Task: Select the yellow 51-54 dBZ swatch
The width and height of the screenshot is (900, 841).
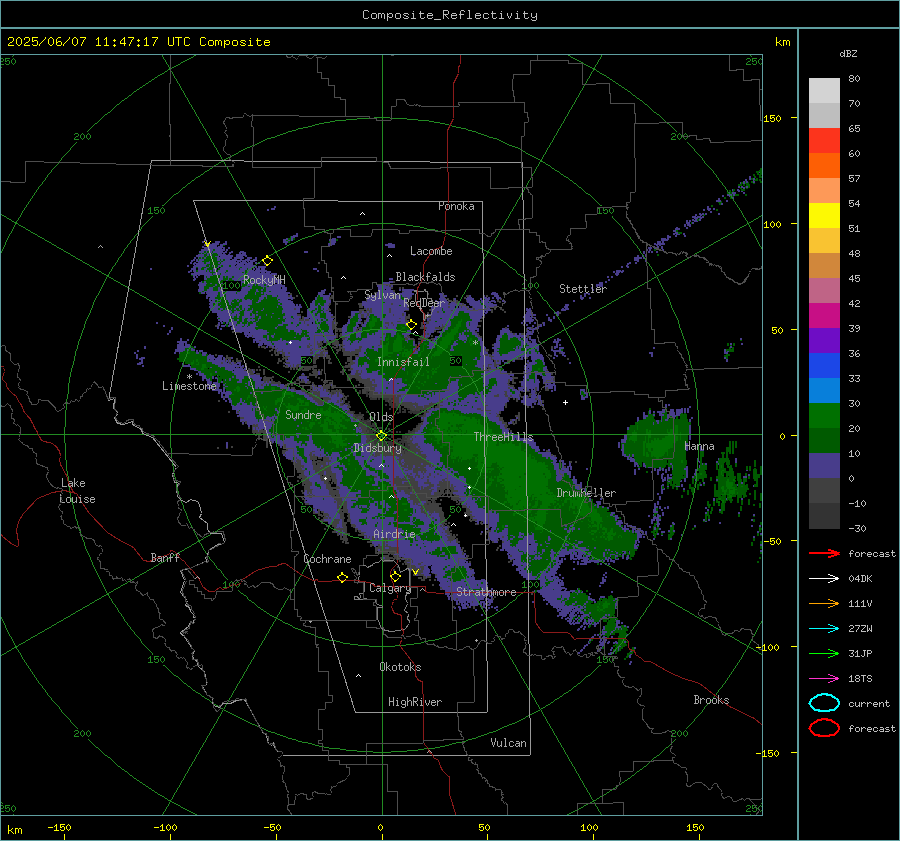Action: (x=824, y=216)
